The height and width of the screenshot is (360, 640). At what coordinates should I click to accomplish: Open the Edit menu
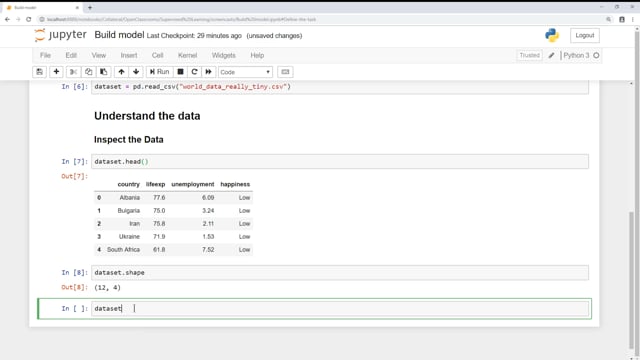pos(71,55)
